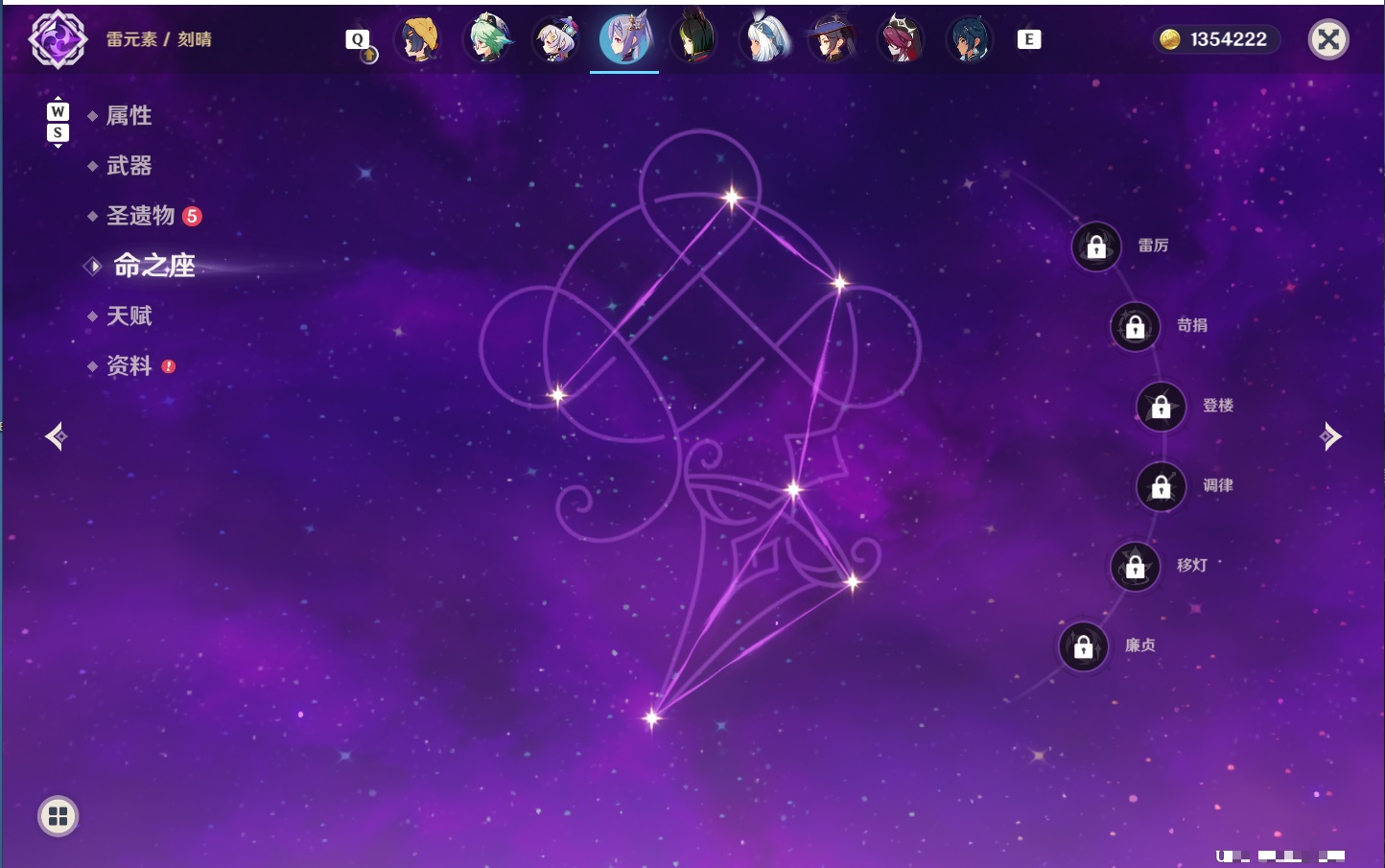1385x868 pixels.
Task: Click the Electro element emblem icon
Action: (x=58, y=39)
